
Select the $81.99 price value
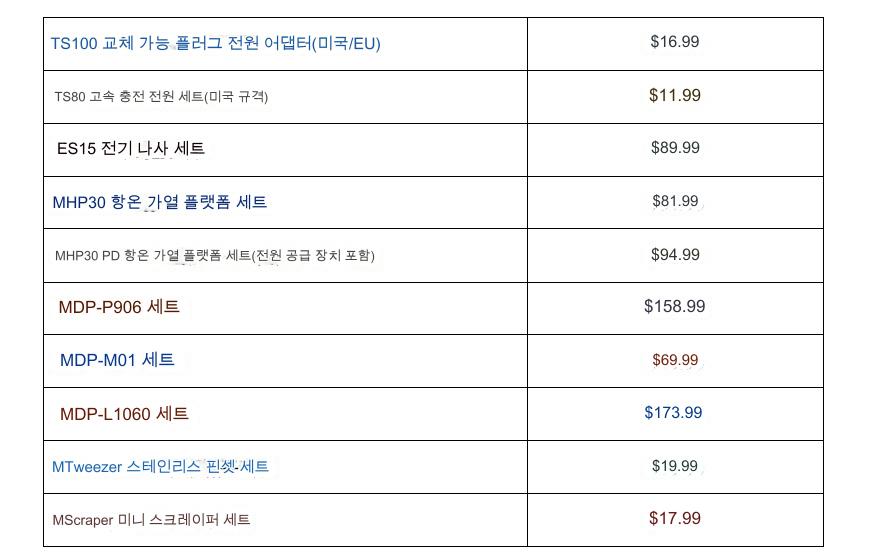(675, 202)
